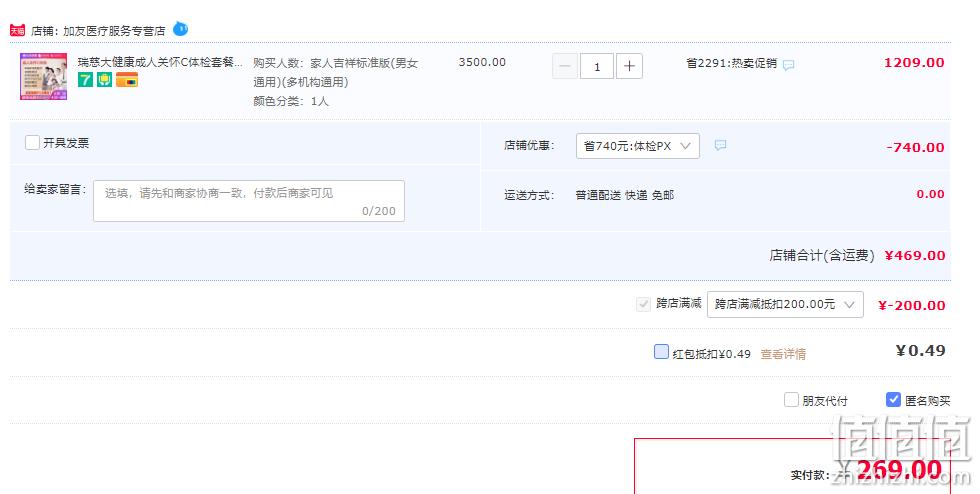Click the red envelope amount ¥0.49
The width and height of the screenshot is (980, 494).
[x=921, y=351]
